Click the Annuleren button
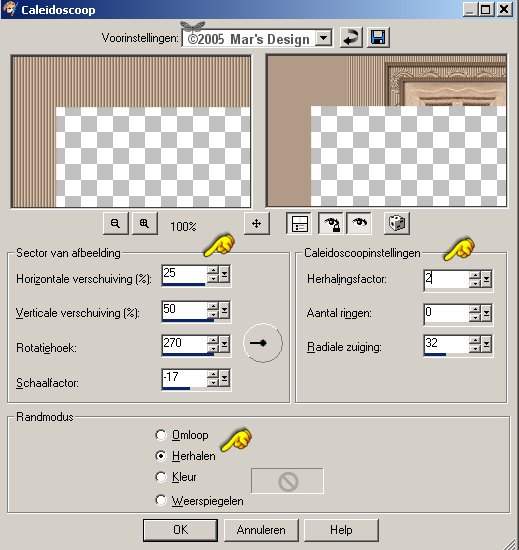Image resolution: width=519 pixels, height=550 pixels. 261,530
